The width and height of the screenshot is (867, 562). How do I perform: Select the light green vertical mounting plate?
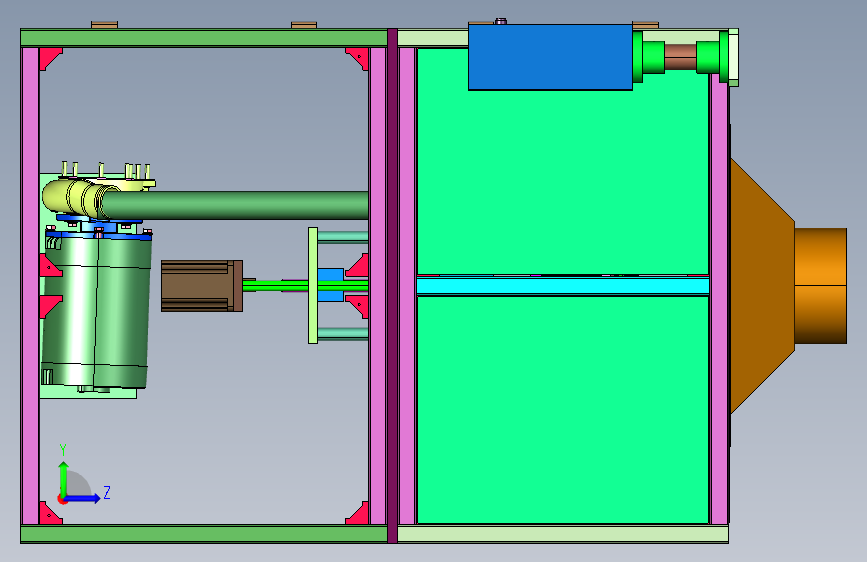pos(313,285)
